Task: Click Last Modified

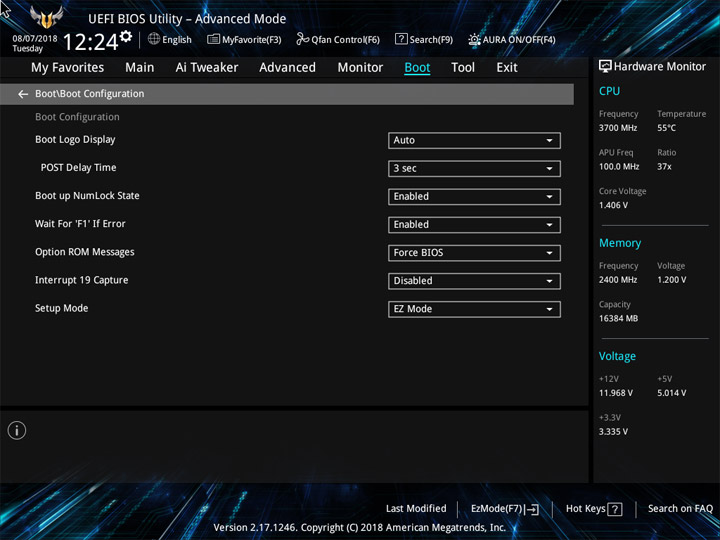Action: click(416, 509)
